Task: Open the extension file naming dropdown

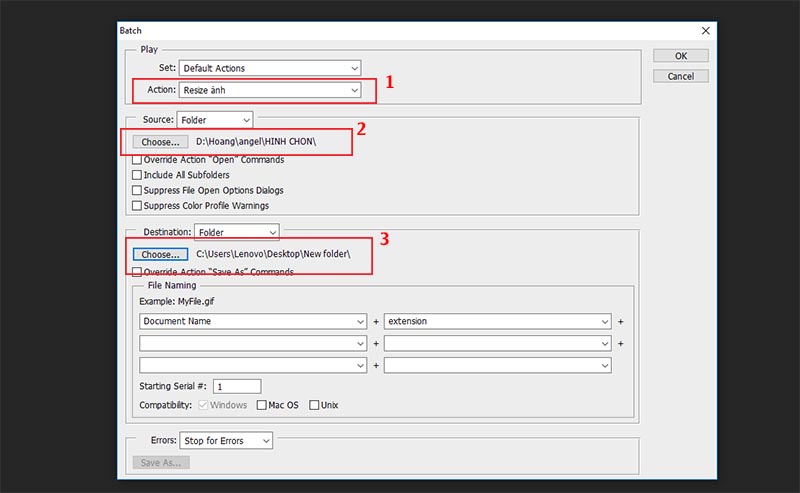Action: (x=497, y=322)
